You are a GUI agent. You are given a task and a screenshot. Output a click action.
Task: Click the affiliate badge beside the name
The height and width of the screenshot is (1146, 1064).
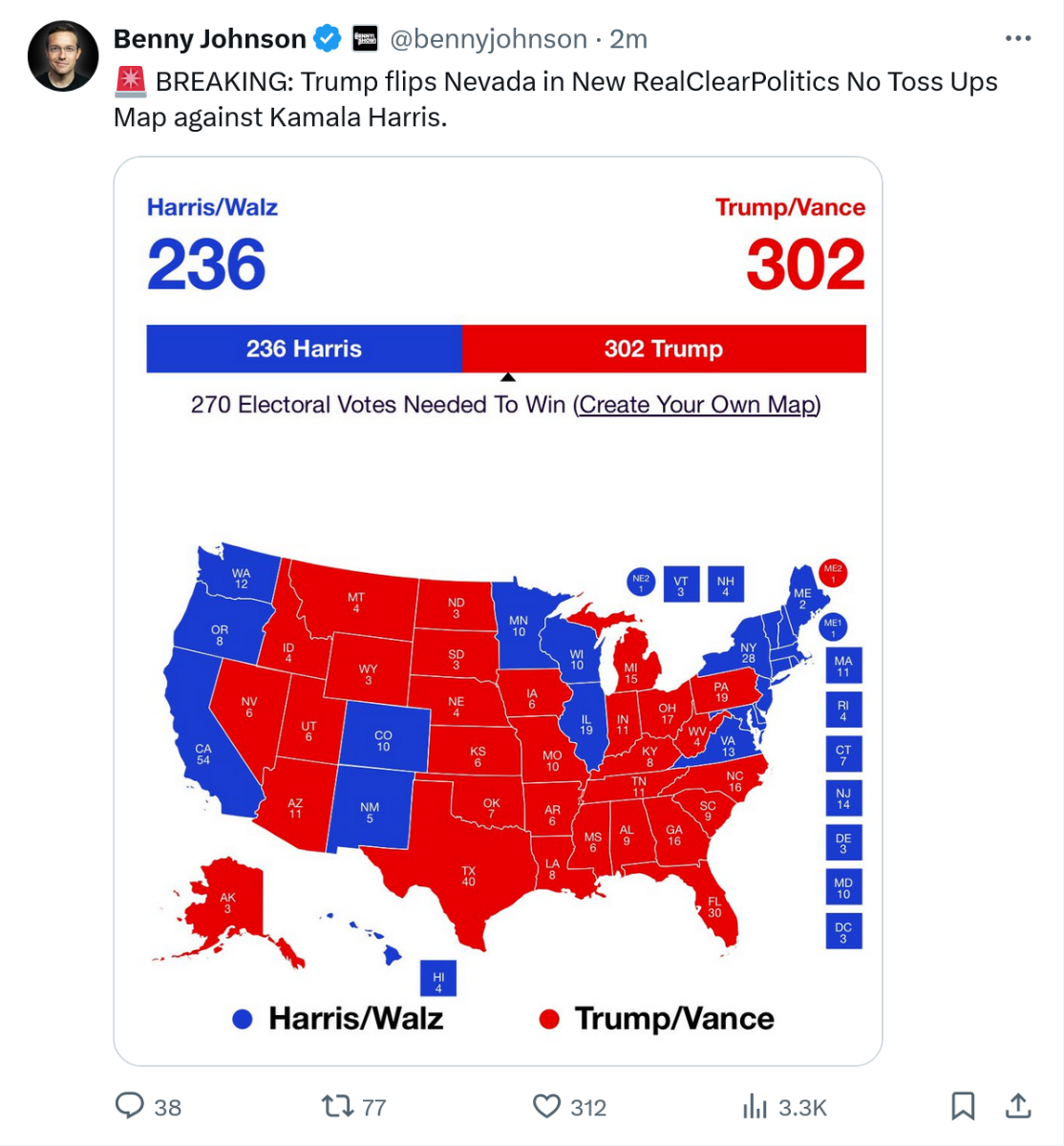pos(365,38)
